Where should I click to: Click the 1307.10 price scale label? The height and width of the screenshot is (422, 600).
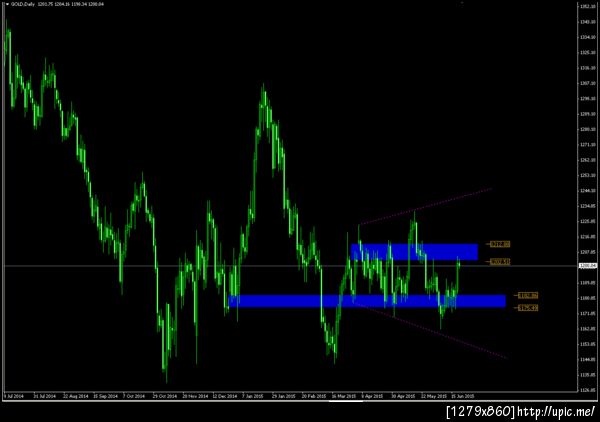pyautogui.click(x=588, y=83)
